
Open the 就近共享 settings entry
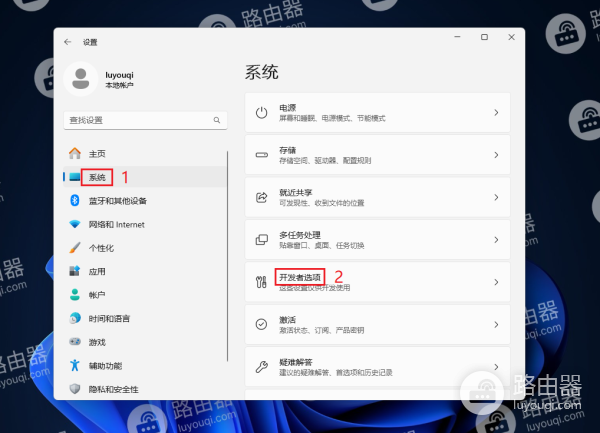377,197
